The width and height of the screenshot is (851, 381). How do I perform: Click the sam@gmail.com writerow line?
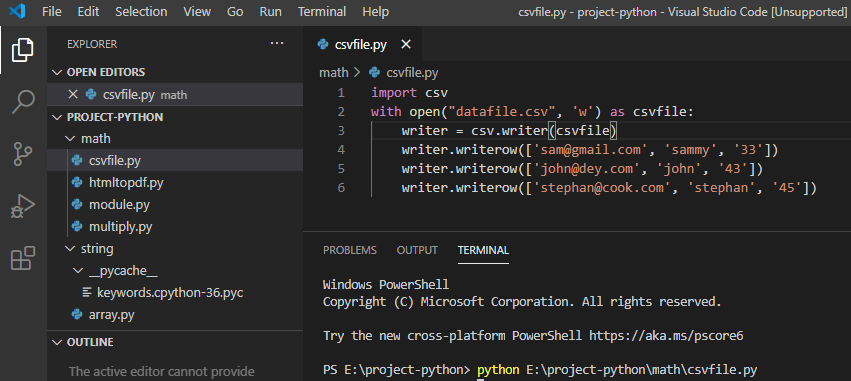click(x=590, y=150)
